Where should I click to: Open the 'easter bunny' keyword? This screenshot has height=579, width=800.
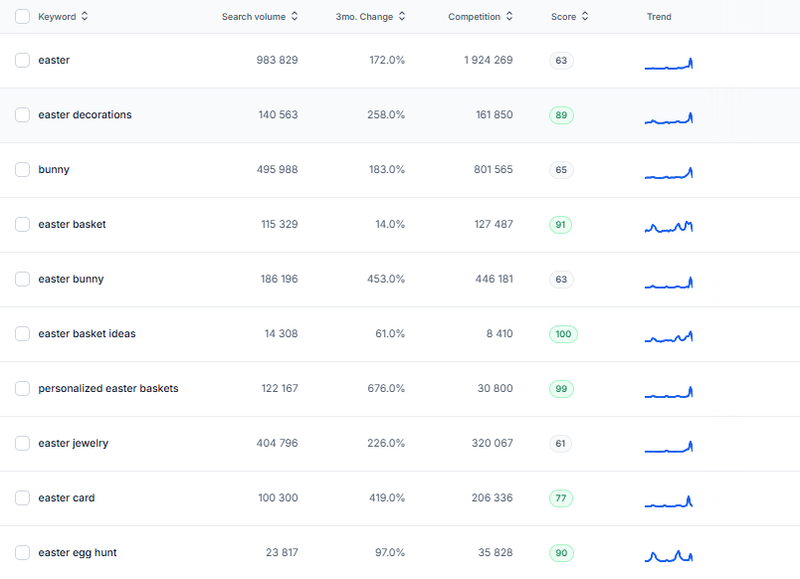pos(71,279)
